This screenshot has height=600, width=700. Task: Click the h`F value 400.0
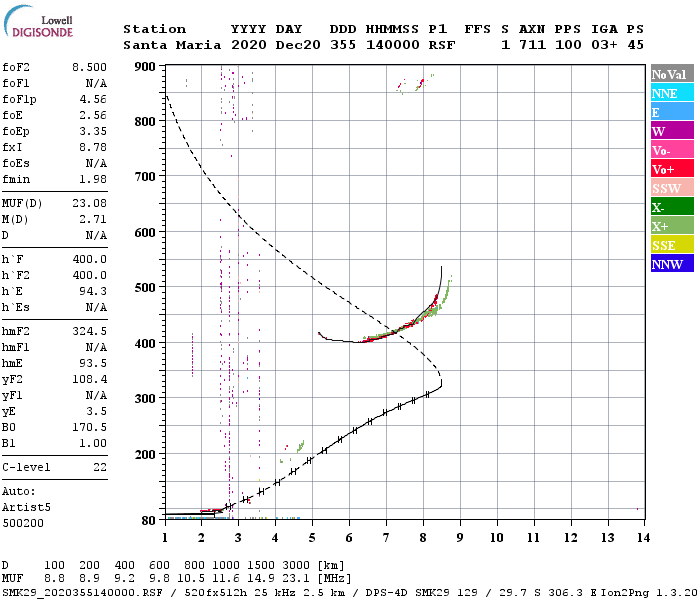89,259
